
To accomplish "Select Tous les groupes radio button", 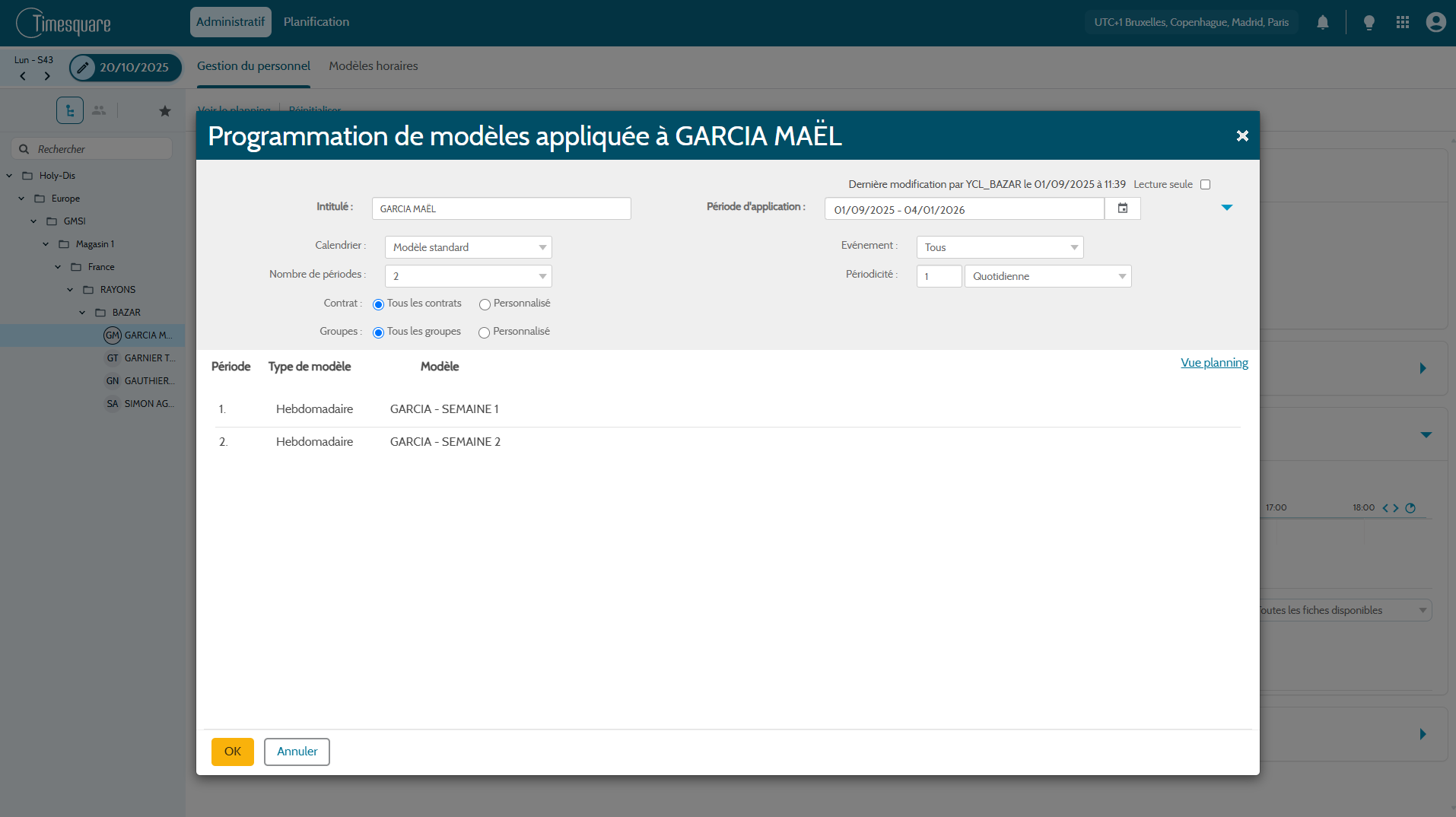I will point(378,332).
